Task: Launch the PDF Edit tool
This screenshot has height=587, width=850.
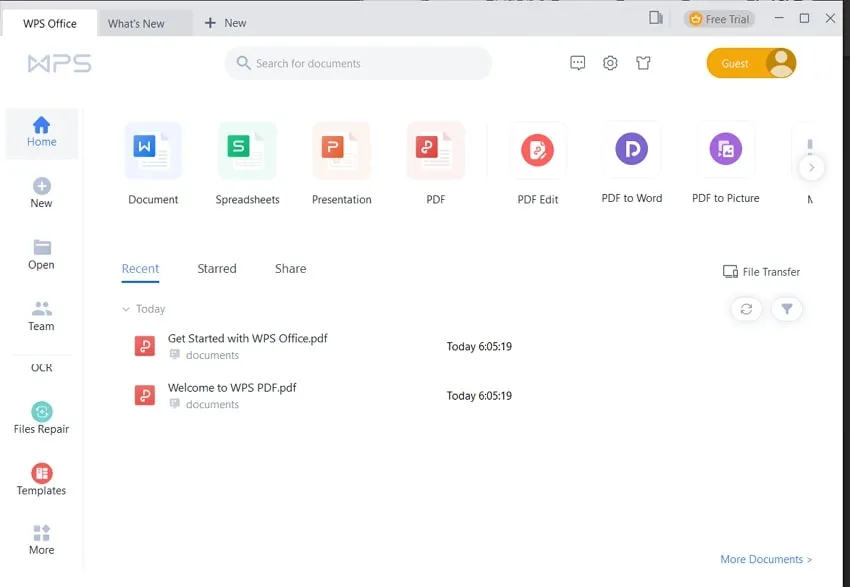Action: (538, 164)
